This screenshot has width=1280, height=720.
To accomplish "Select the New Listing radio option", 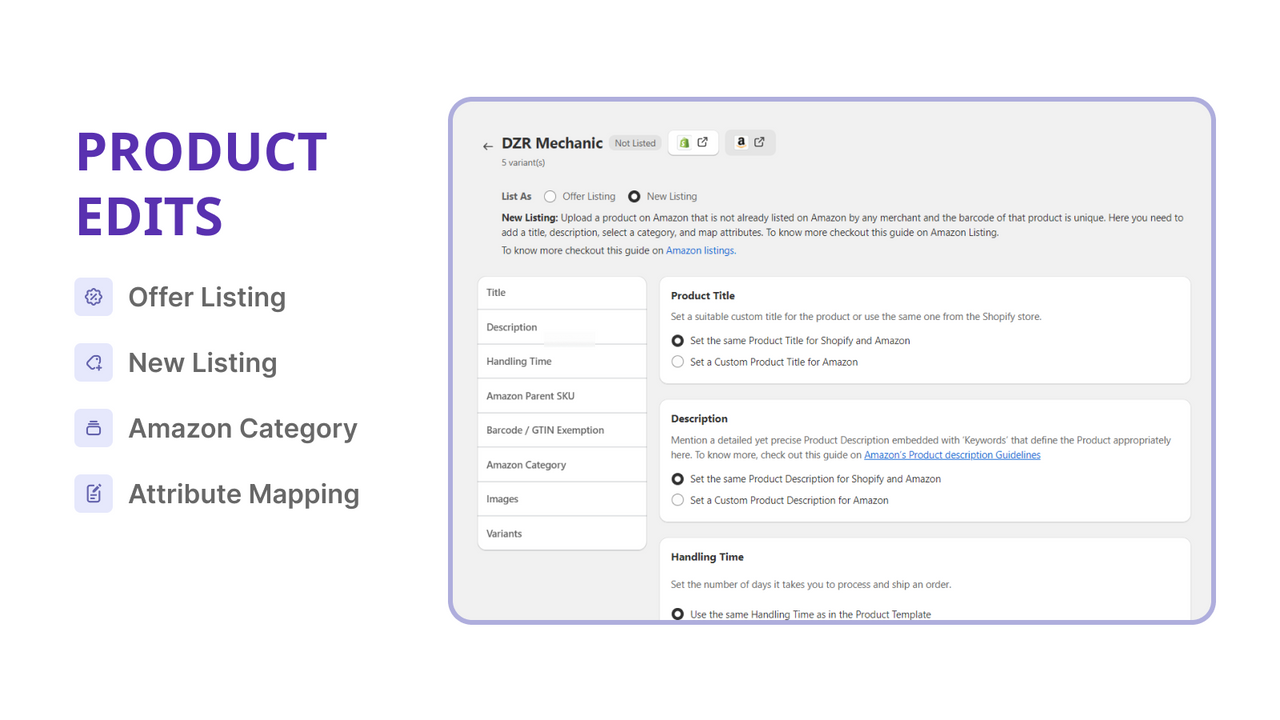I will pyautogui.click(x=634, y=197).
